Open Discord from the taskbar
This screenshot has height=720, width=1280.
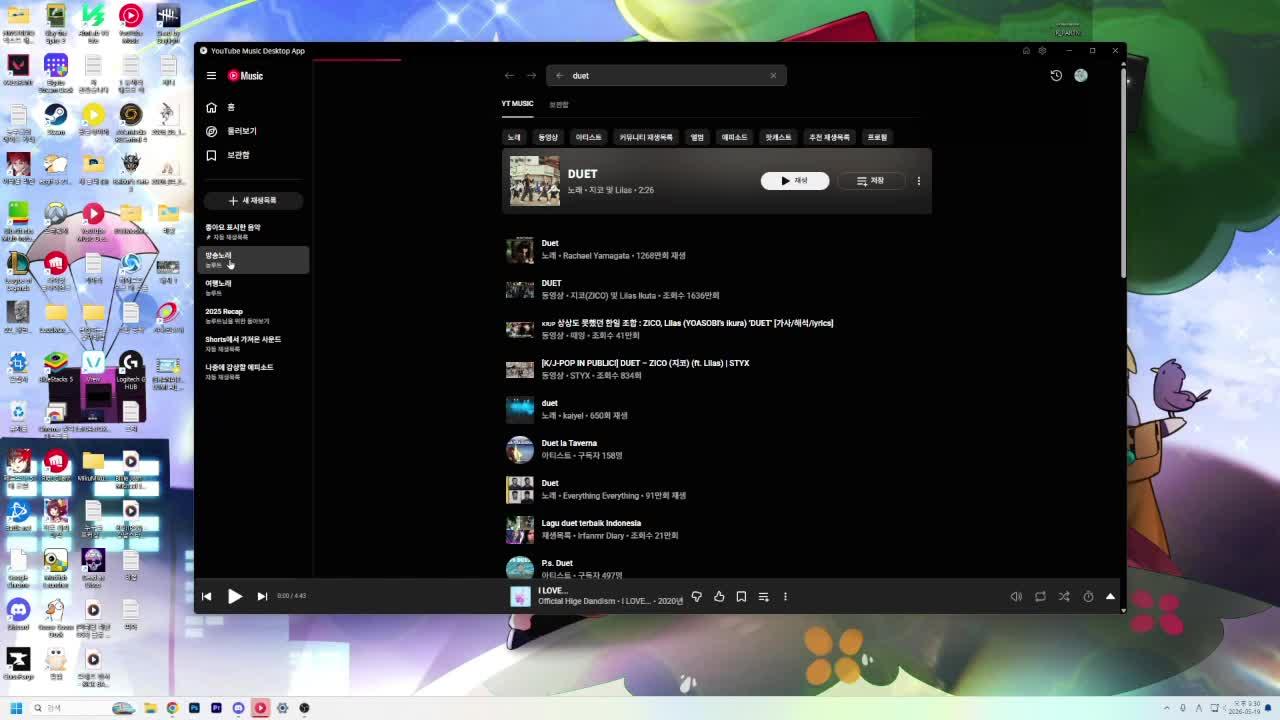[238, 708]
